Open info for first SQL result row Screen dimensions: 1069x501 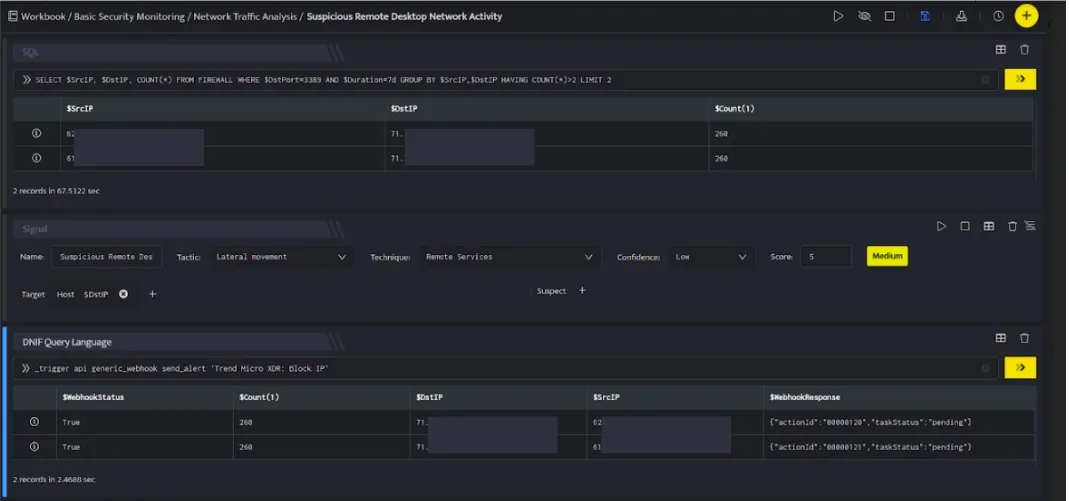(37, 134)
